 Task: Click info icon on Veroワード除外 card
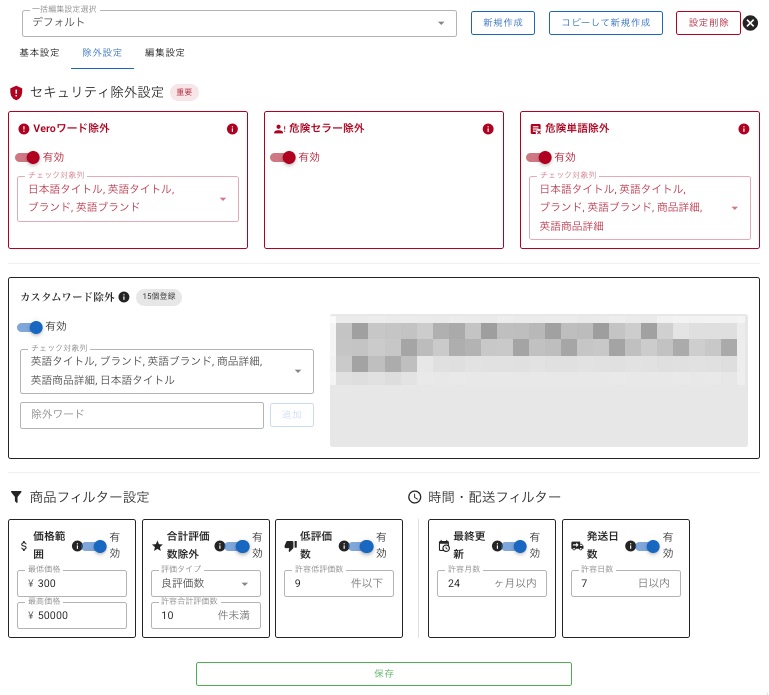[232, 129]
